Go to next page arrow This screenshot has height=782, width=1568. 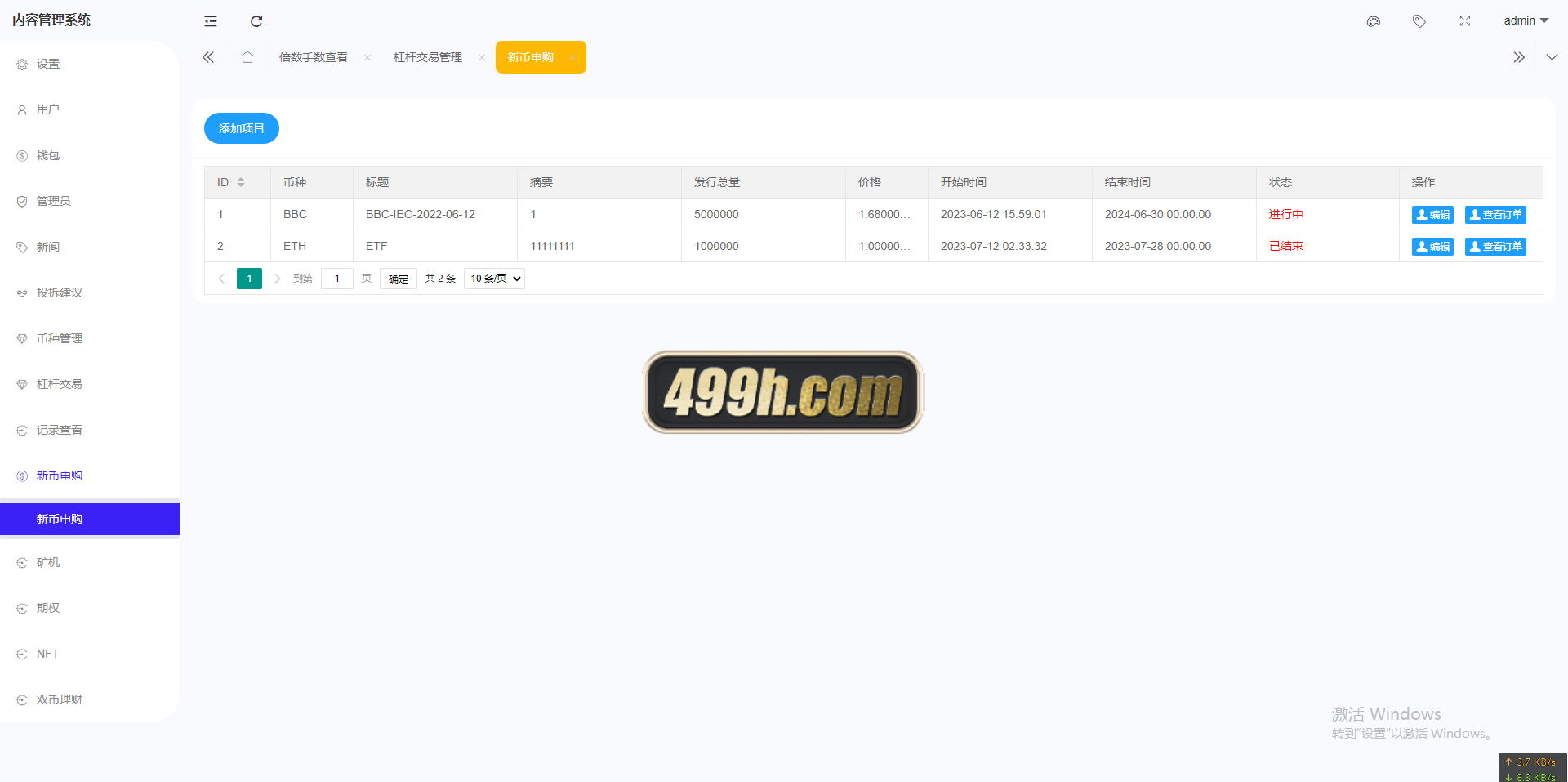point(278,279)
